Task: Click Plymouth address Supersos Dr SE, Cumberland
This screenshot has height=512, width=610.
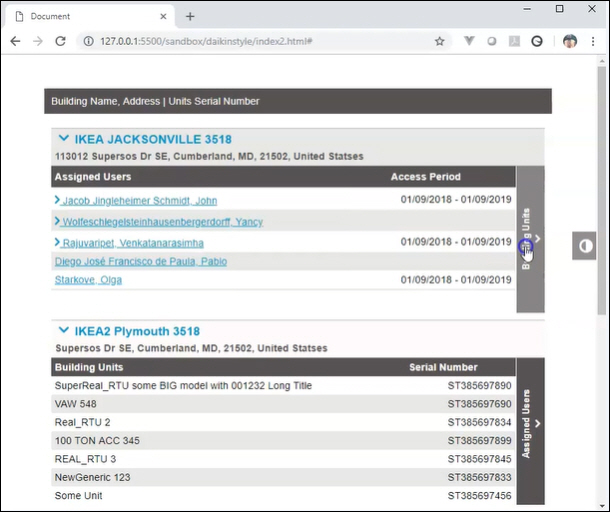Action: tap(191, 348)
